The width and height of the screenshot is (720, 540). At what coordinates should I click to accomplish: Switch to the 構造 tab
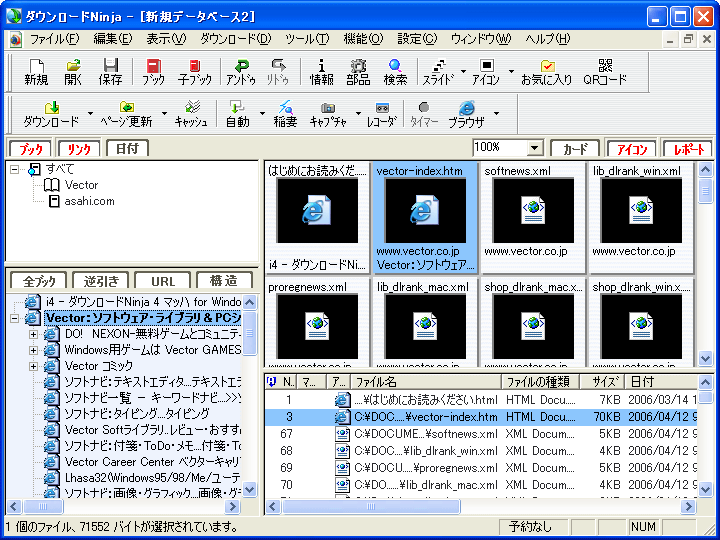coord(224,281)
